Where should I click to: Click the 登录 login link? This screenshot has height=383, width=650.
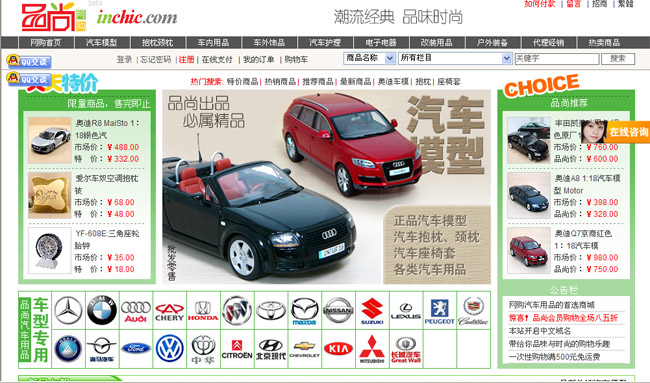tap(124, 60)
